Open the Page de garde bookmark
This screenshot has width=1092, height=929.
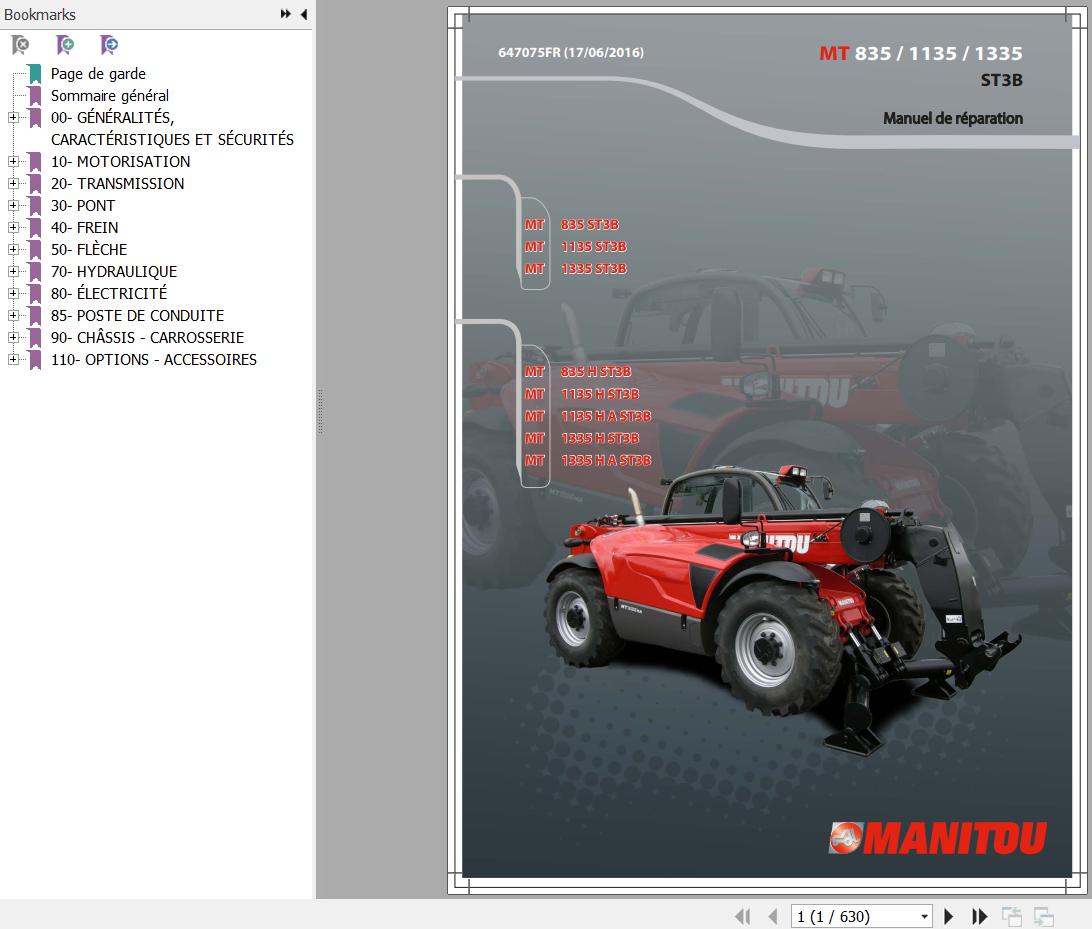pyautogui.click(x=98, y=74)
